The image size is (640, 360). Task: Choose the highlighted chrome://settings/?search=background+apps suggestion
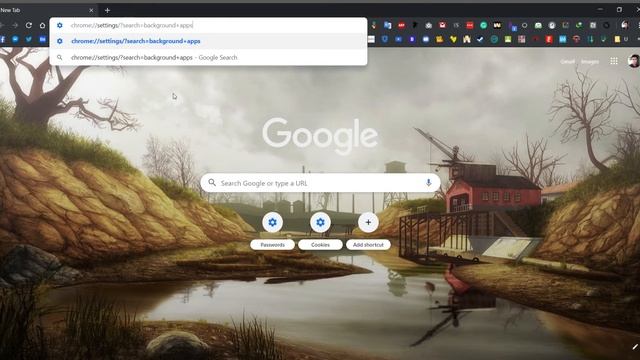[x=208, y=41]
